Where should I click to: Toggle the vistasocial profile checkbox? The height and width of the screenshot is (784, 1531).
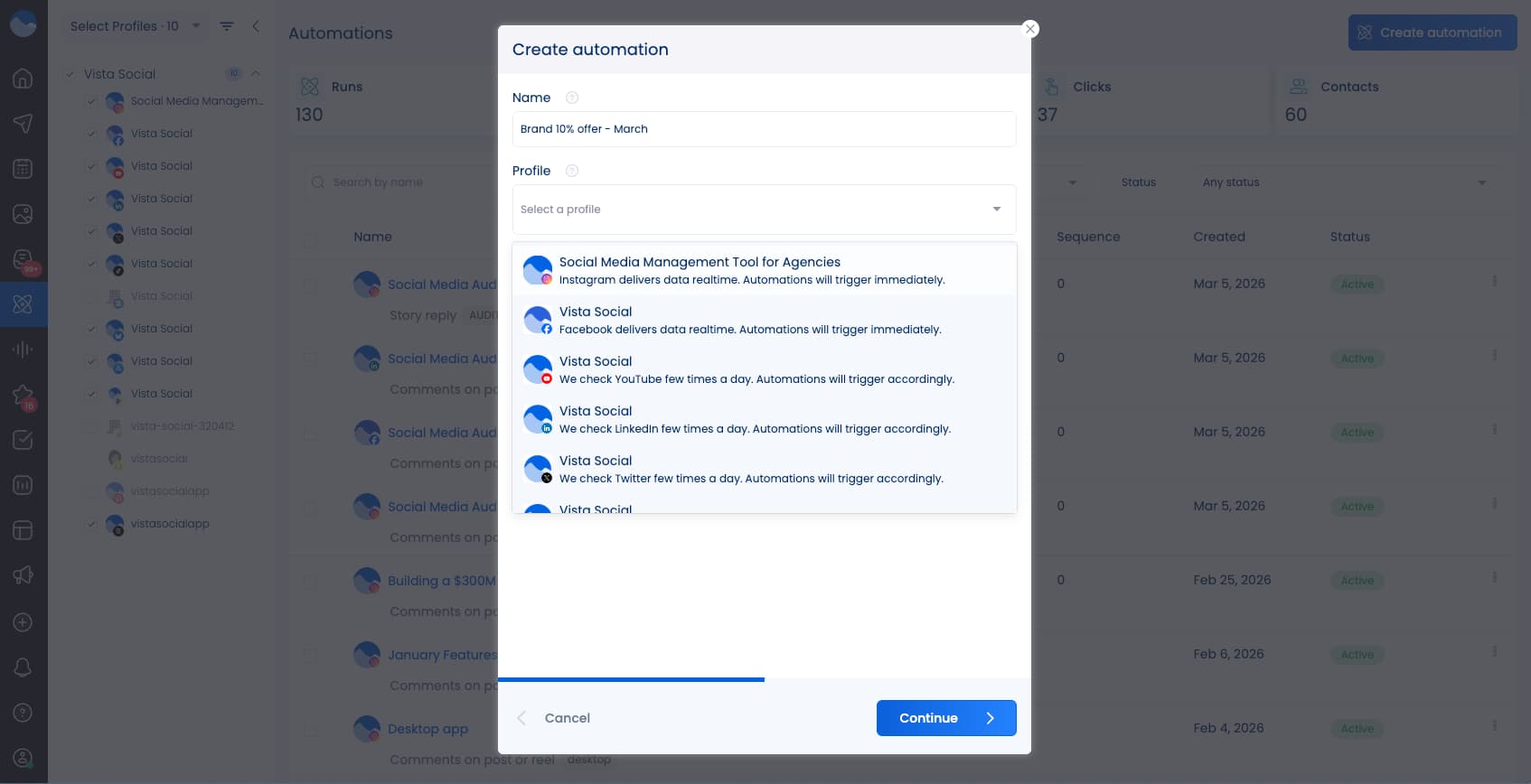click(91, 459)
